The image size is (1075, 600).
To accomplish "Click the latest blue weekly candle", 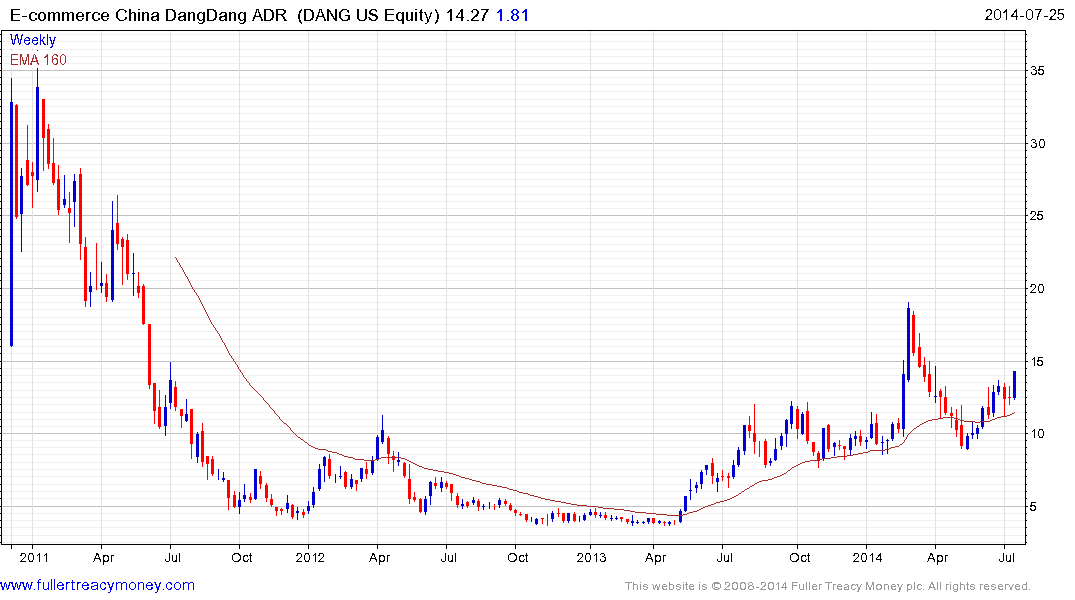I will [x=1015, y=385].
